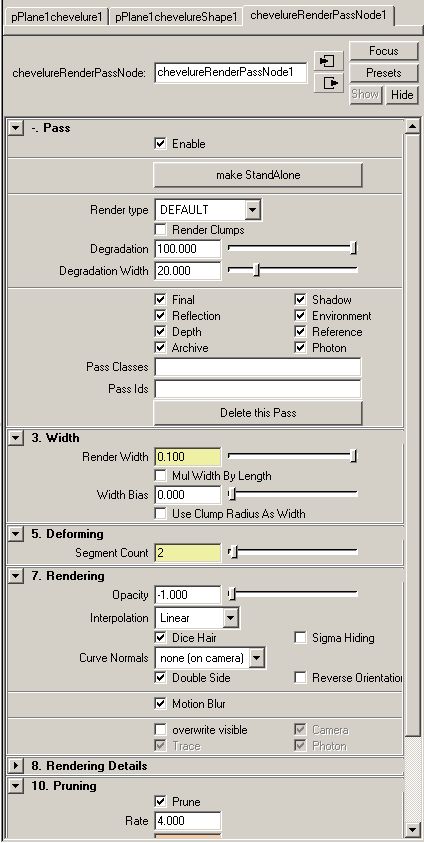Click the make StandAlone button

coord(258,175)
